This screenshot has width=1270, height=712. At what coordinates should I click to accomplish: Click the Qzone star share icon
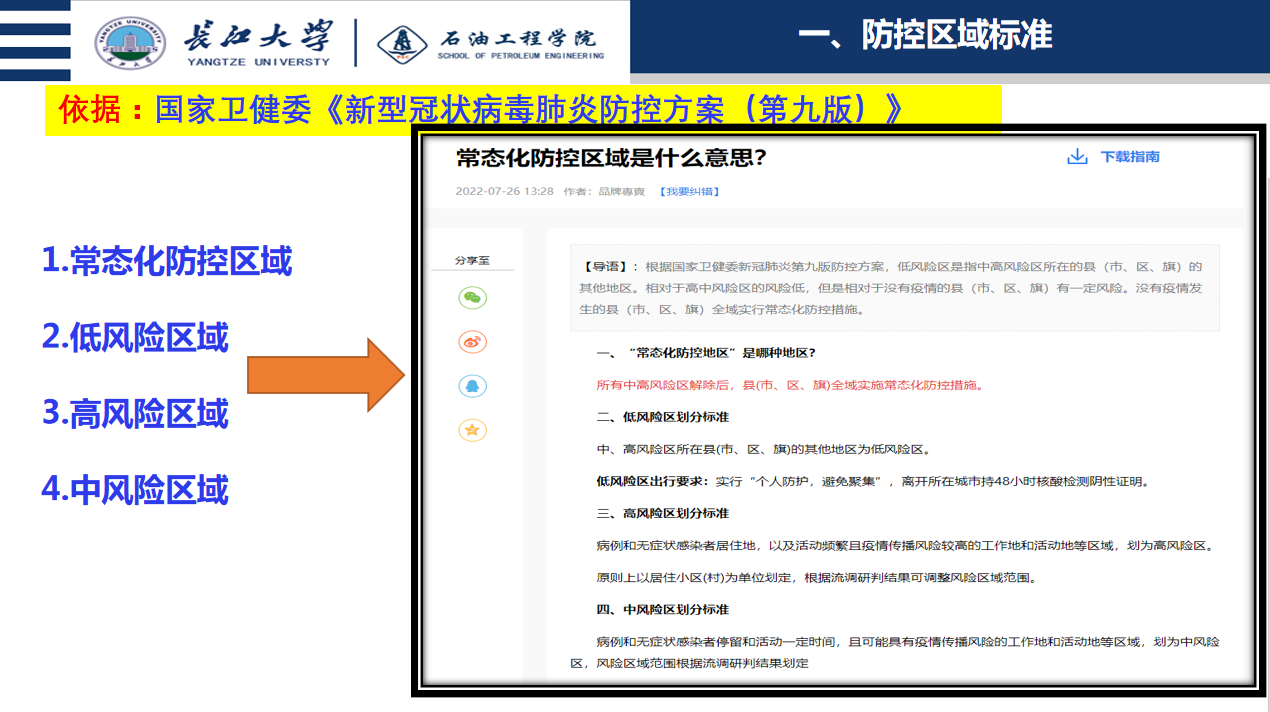coord(472,430)
